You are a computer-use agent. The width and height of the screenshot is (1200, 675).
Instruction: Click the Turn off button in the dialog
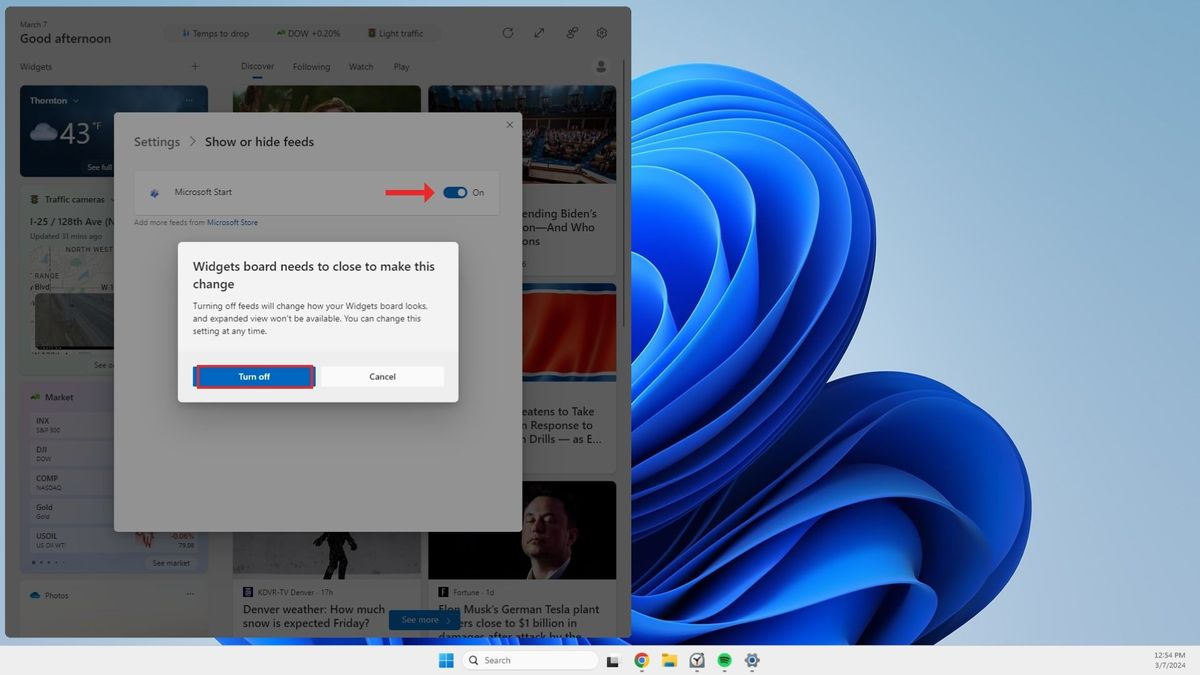(253, 376)
